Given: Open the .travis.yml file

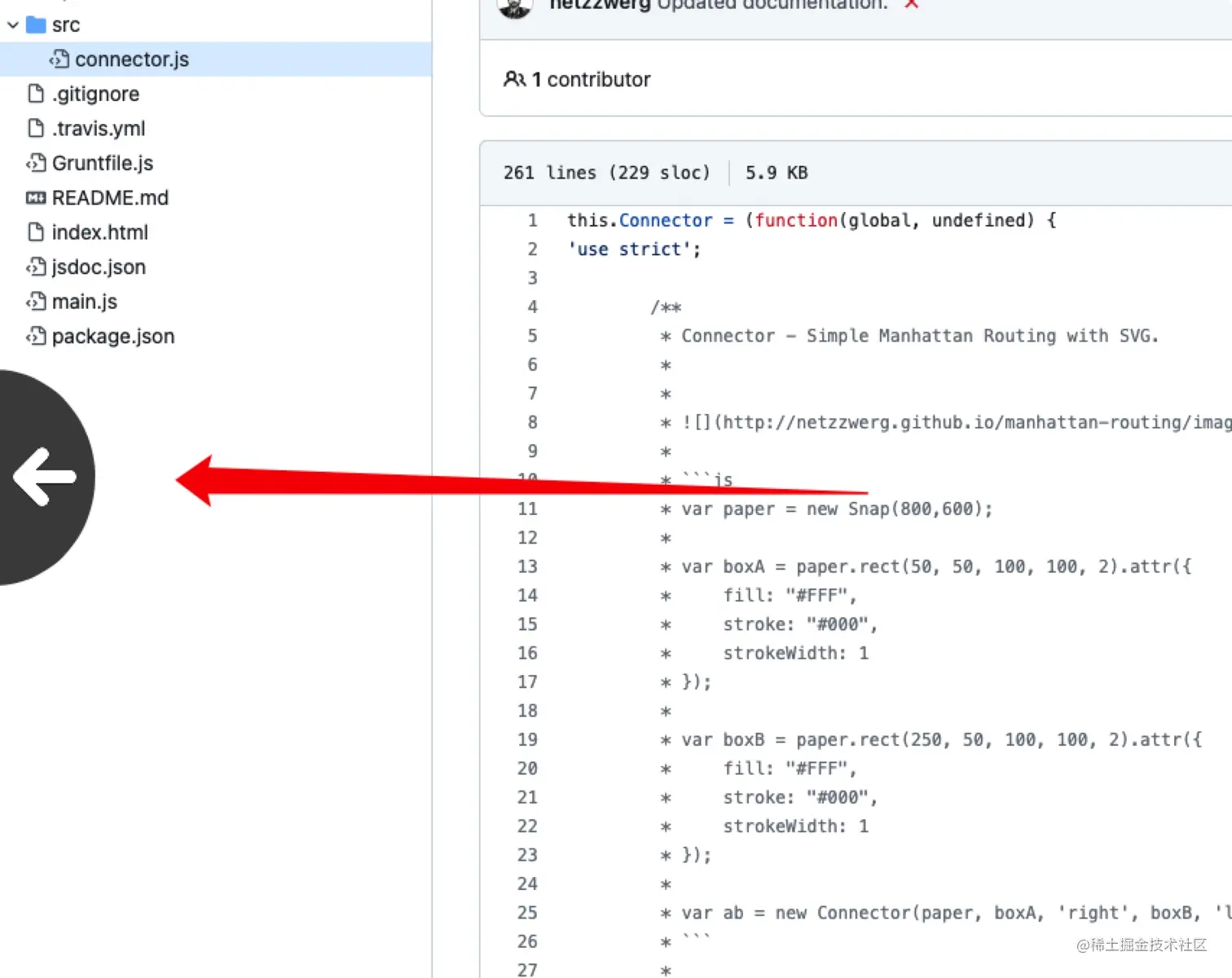Looking at the screenshot, I should [x=99, y=129].
